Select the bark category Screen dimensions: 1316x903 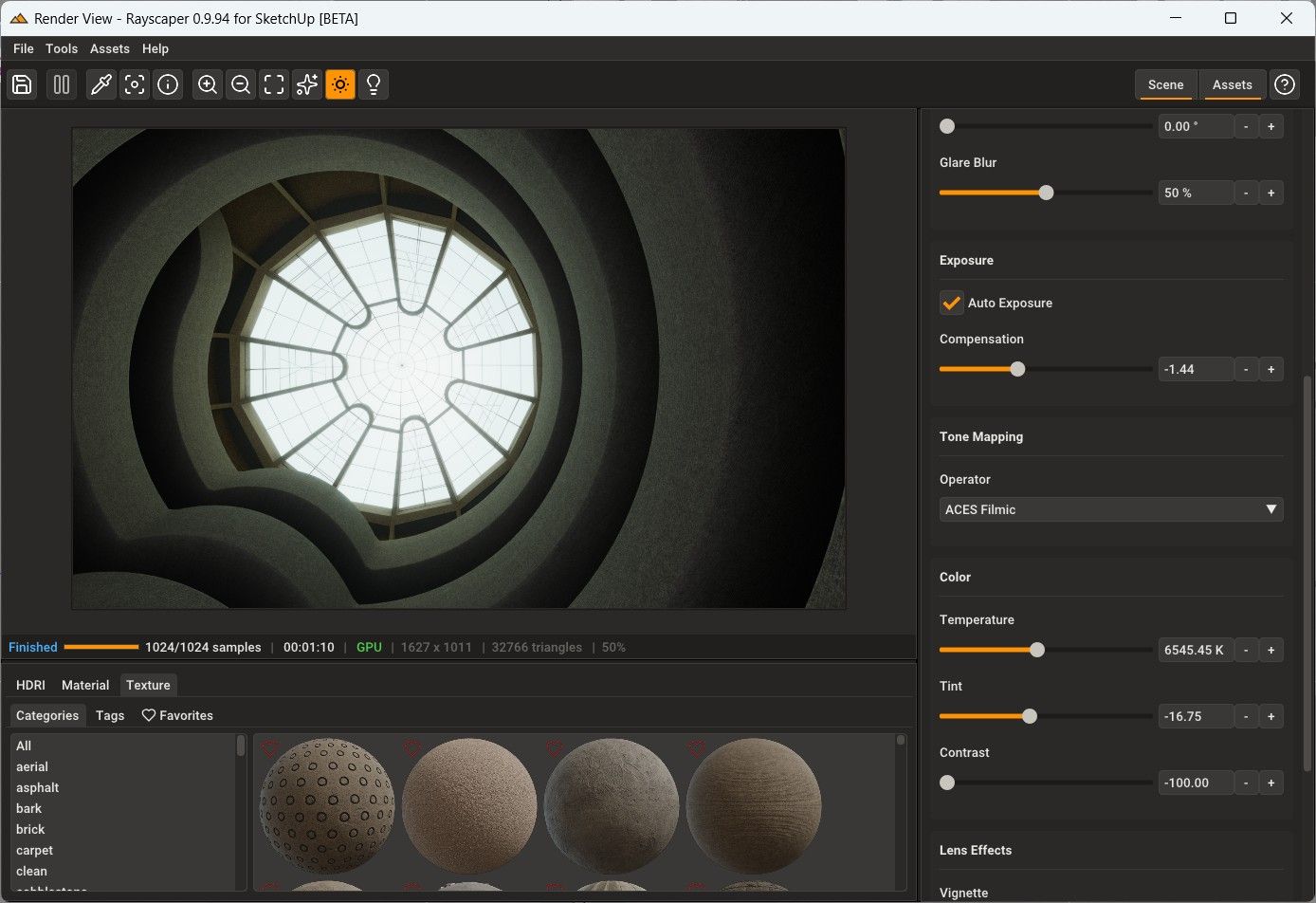[123, 808]
